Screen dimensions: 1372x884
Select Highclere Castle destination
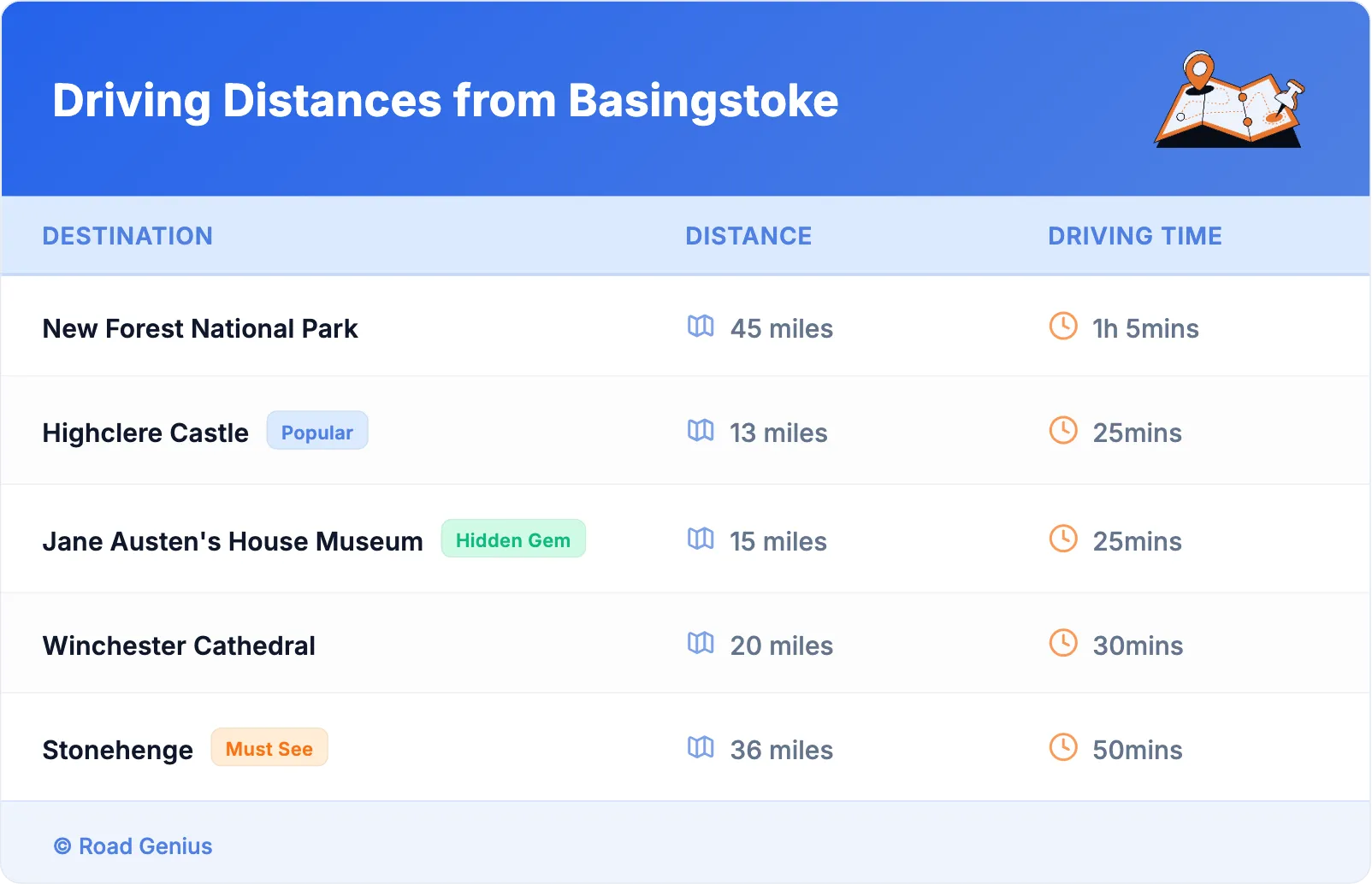(145, 433)
